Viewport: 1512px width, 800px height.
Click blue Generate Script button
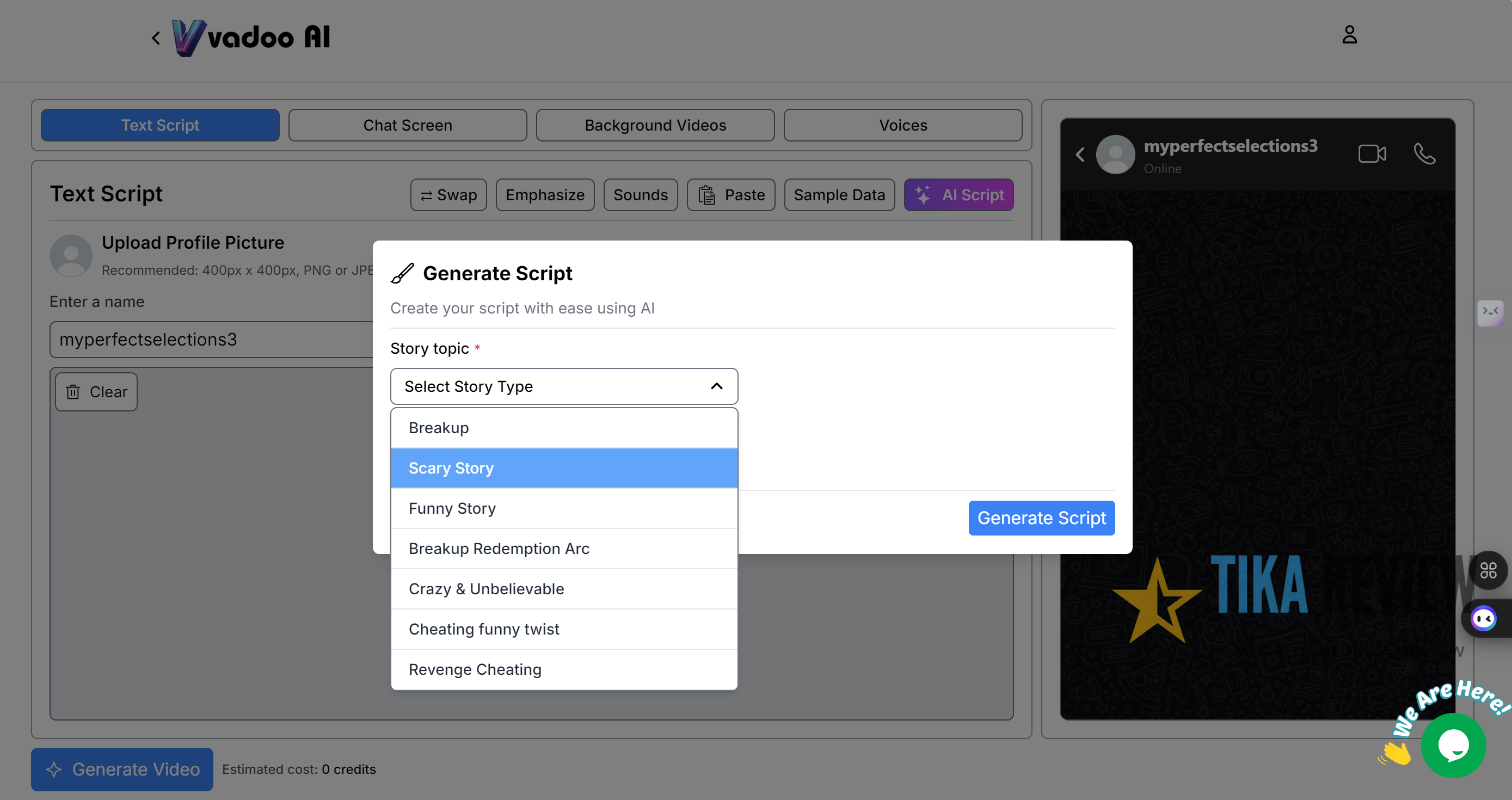(1041, 518)
